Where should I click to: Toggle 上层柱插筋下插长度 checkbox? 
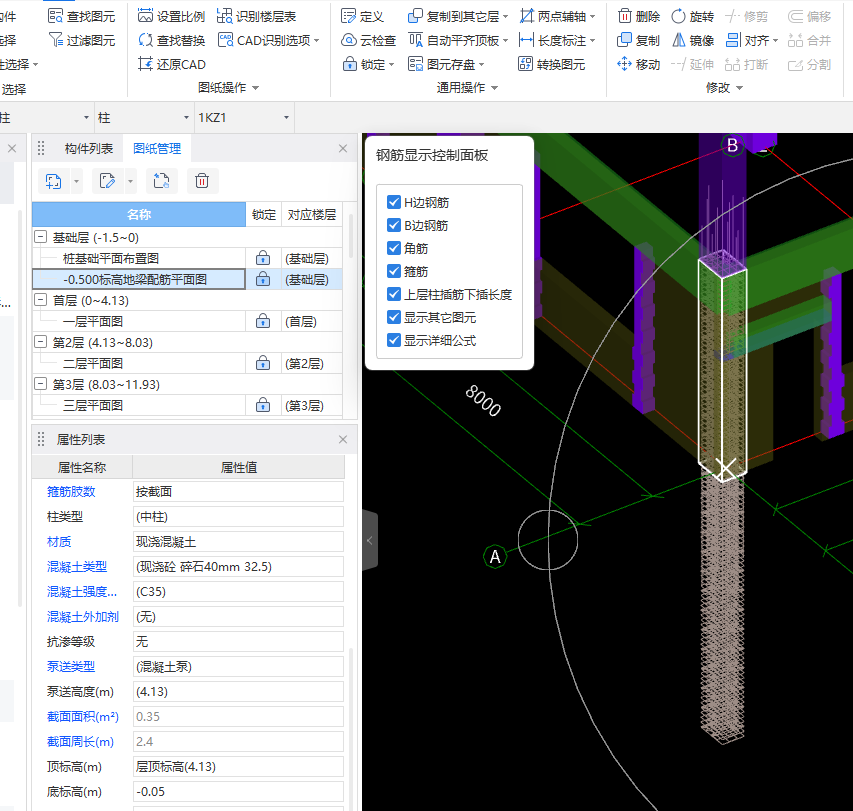point(394,294)
